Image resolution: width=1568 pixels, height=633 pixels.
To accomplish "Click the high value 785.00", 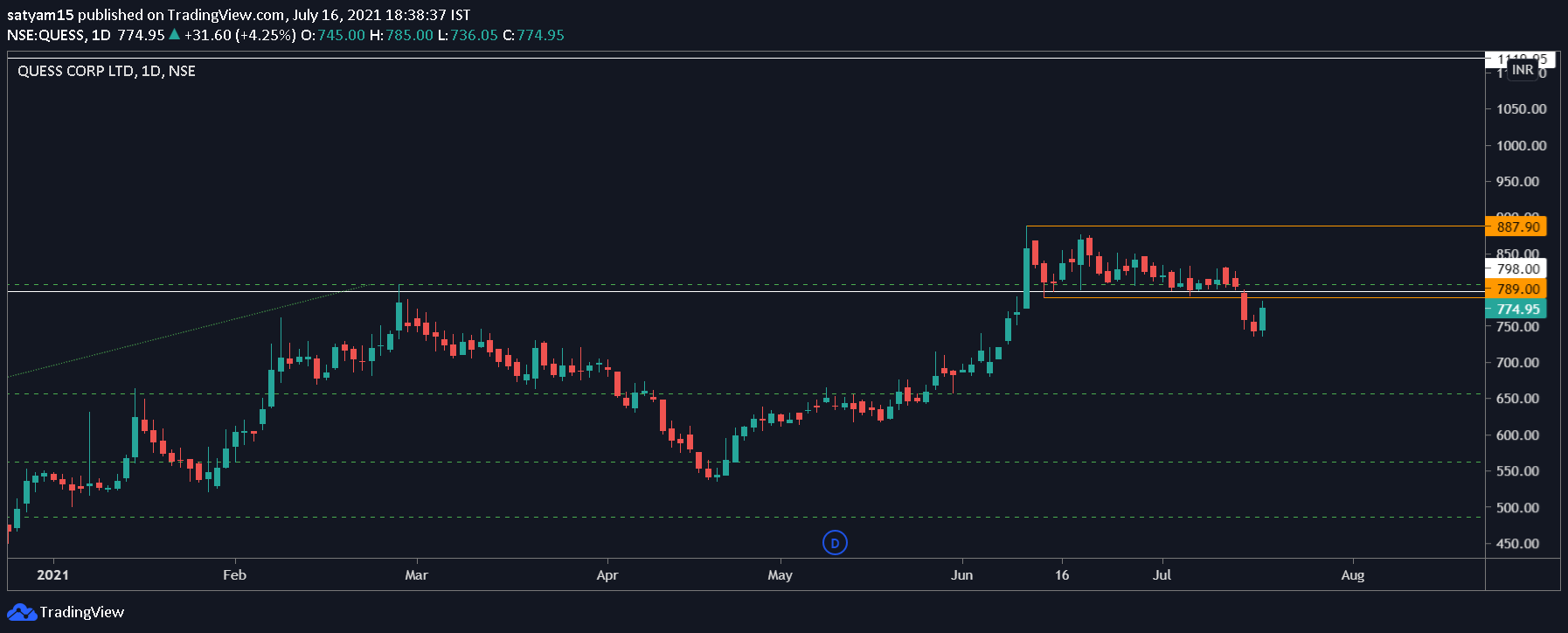I will [409, 35].
